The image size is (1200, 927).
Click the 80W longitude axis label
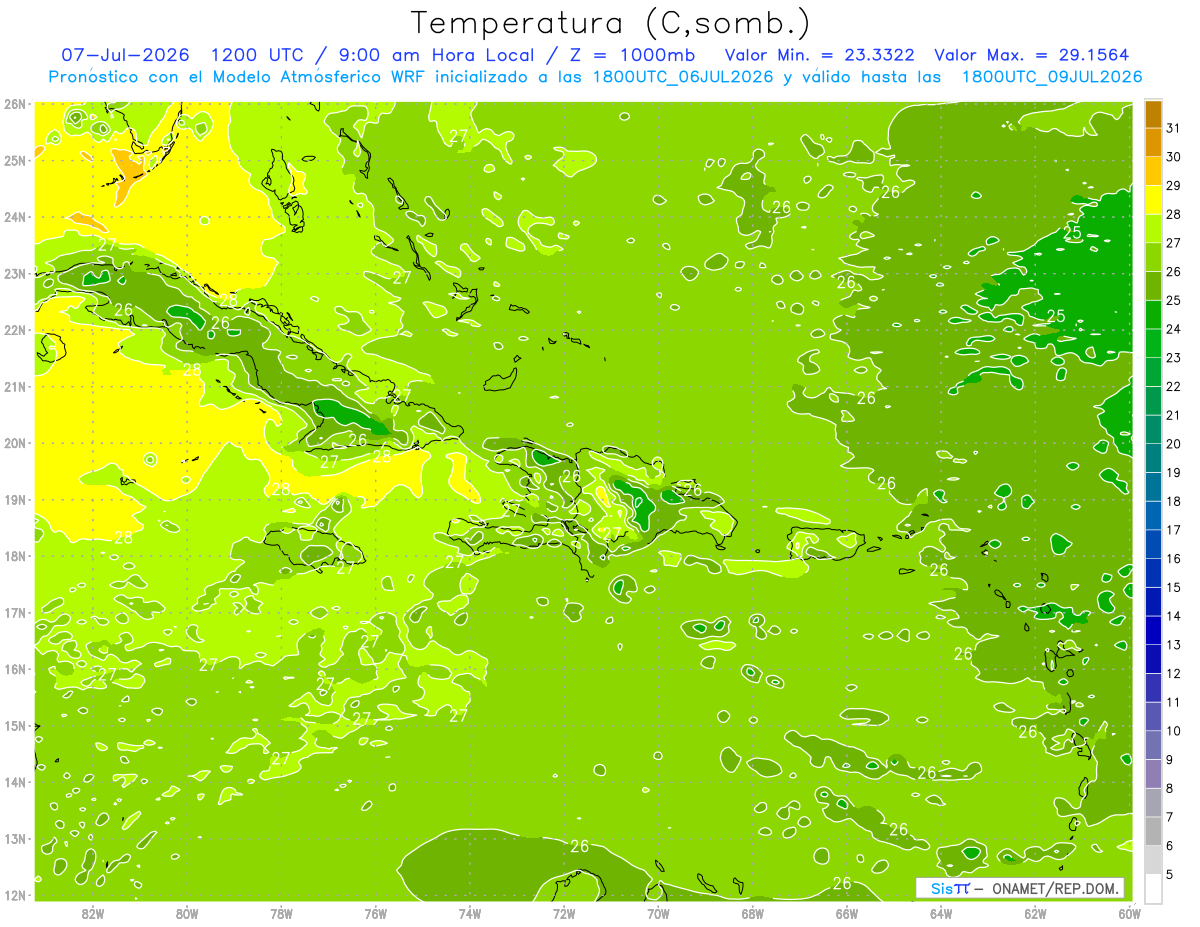point(187,913)
